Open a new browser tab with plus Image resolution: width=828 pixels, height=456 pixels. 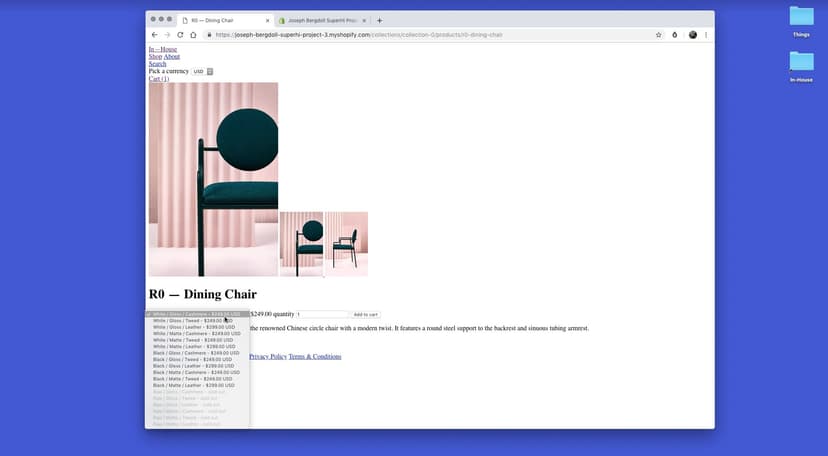(379, 20)
